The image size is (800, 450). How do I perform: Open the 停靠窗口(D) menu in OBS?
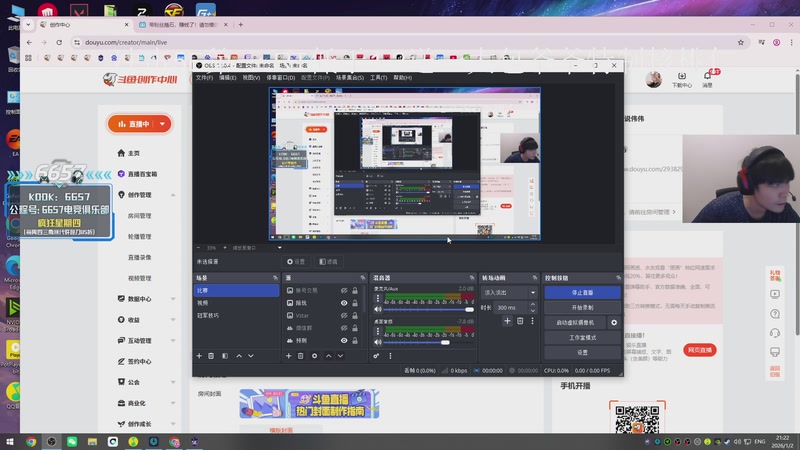coord(281,78)
